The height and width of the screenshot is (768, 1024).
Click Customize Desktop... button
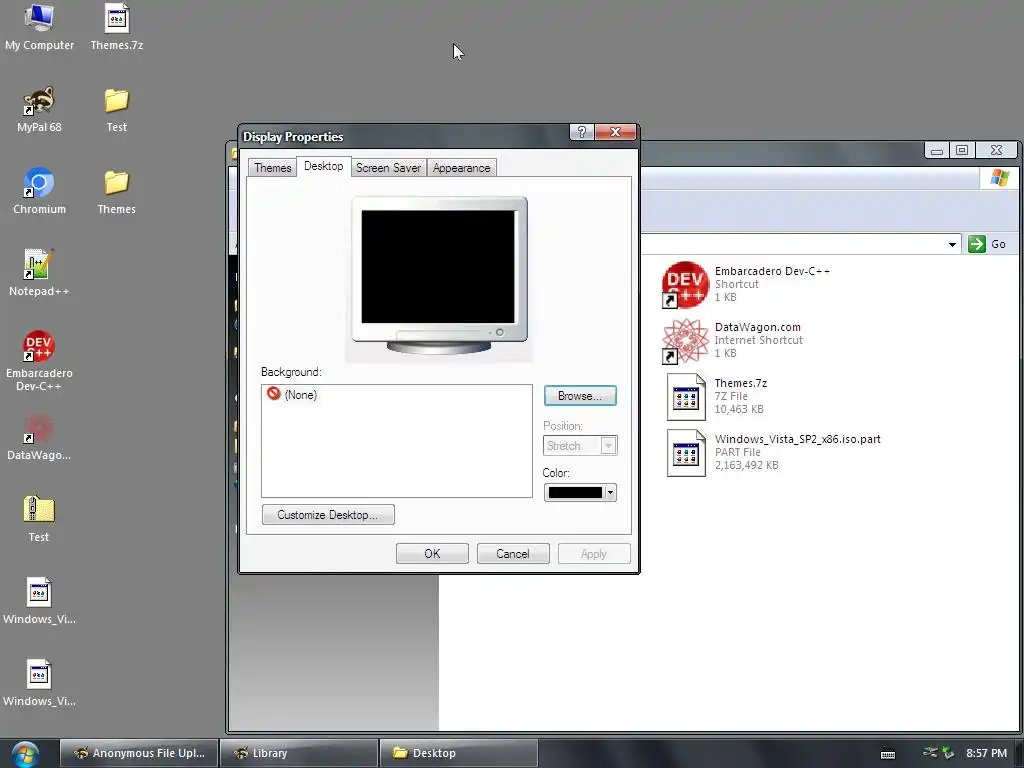[x=328, y=515]
